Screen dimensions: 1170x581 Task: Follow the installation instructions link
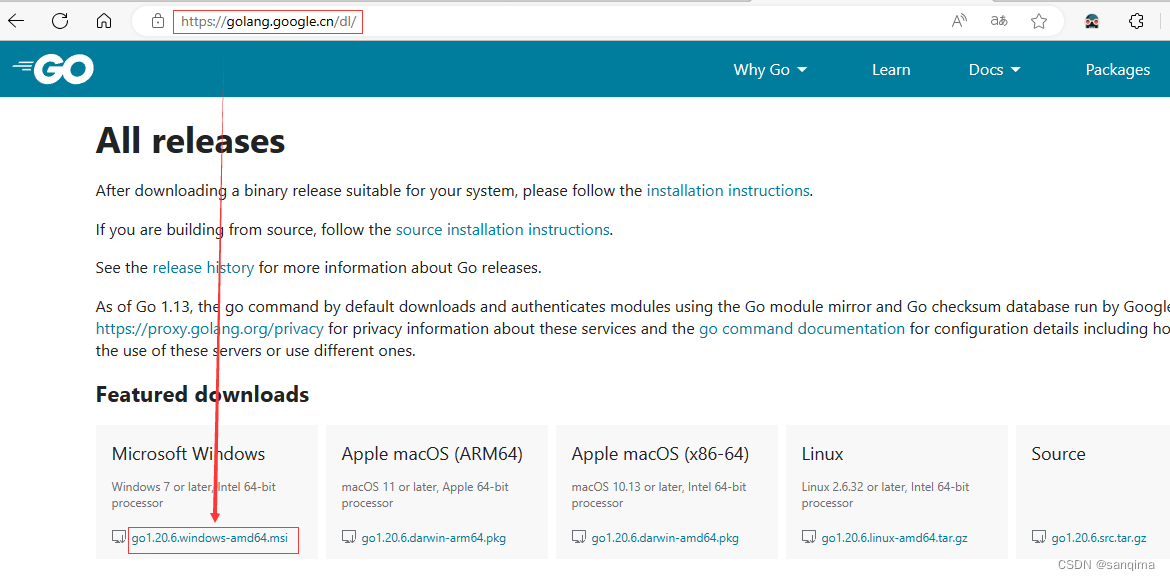point(728,190)
